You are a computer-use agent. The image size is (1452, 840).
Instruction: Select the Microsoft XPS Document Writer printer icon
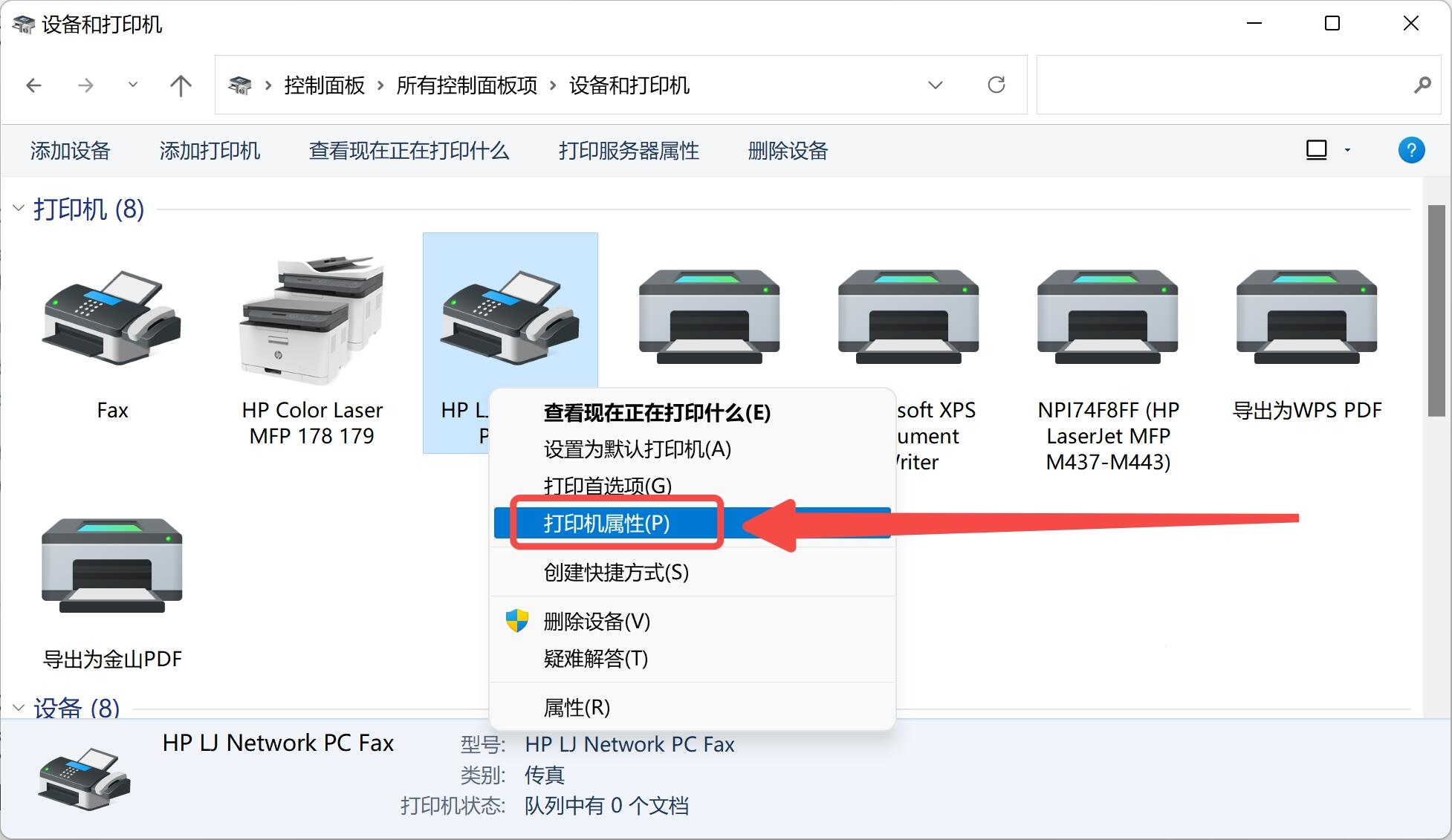pyautogui.click(x=908, y=317)
